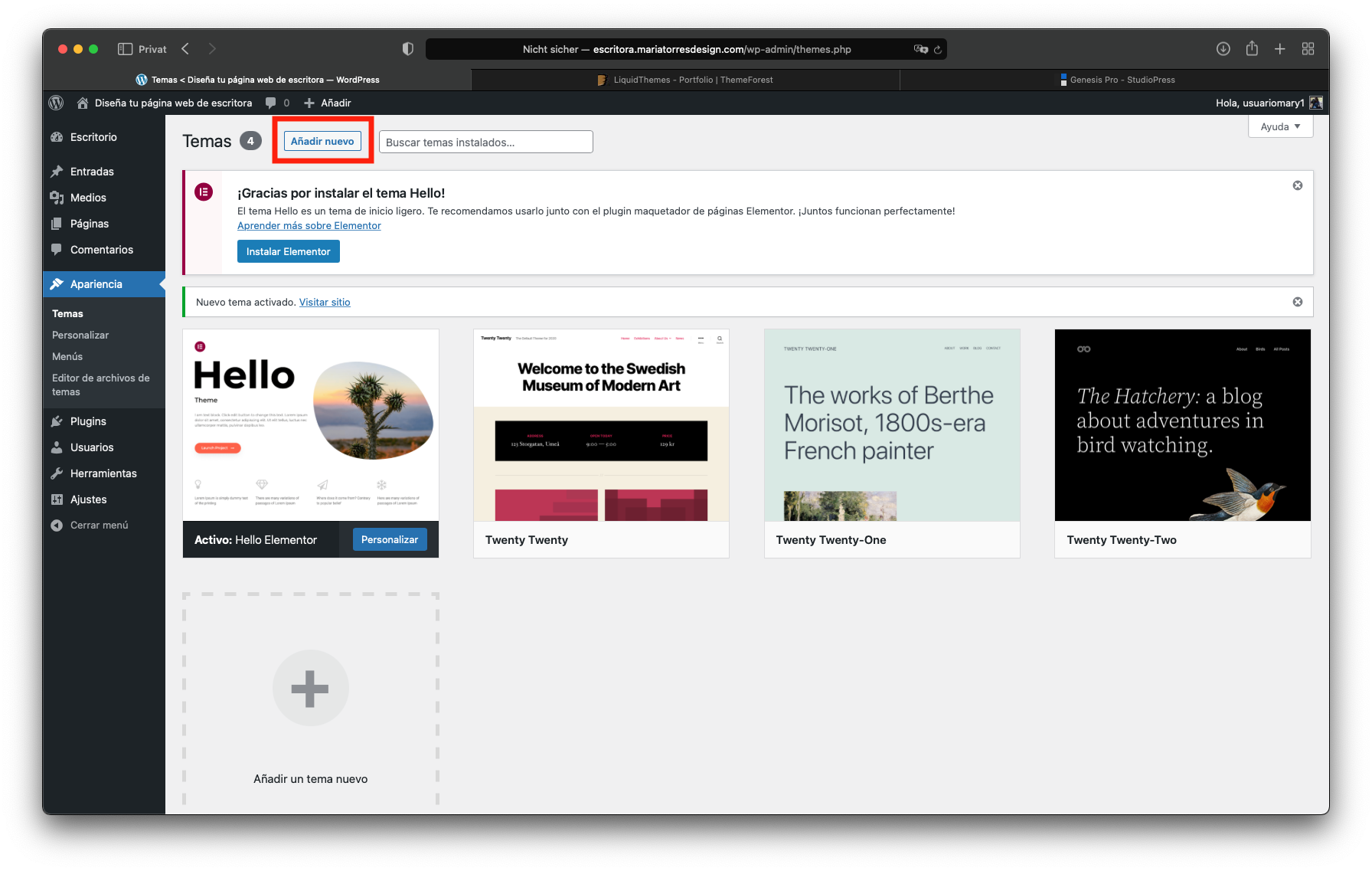Open Personalizar submenu item
This screenshot has width=1372, height=871.
[80, 335]
